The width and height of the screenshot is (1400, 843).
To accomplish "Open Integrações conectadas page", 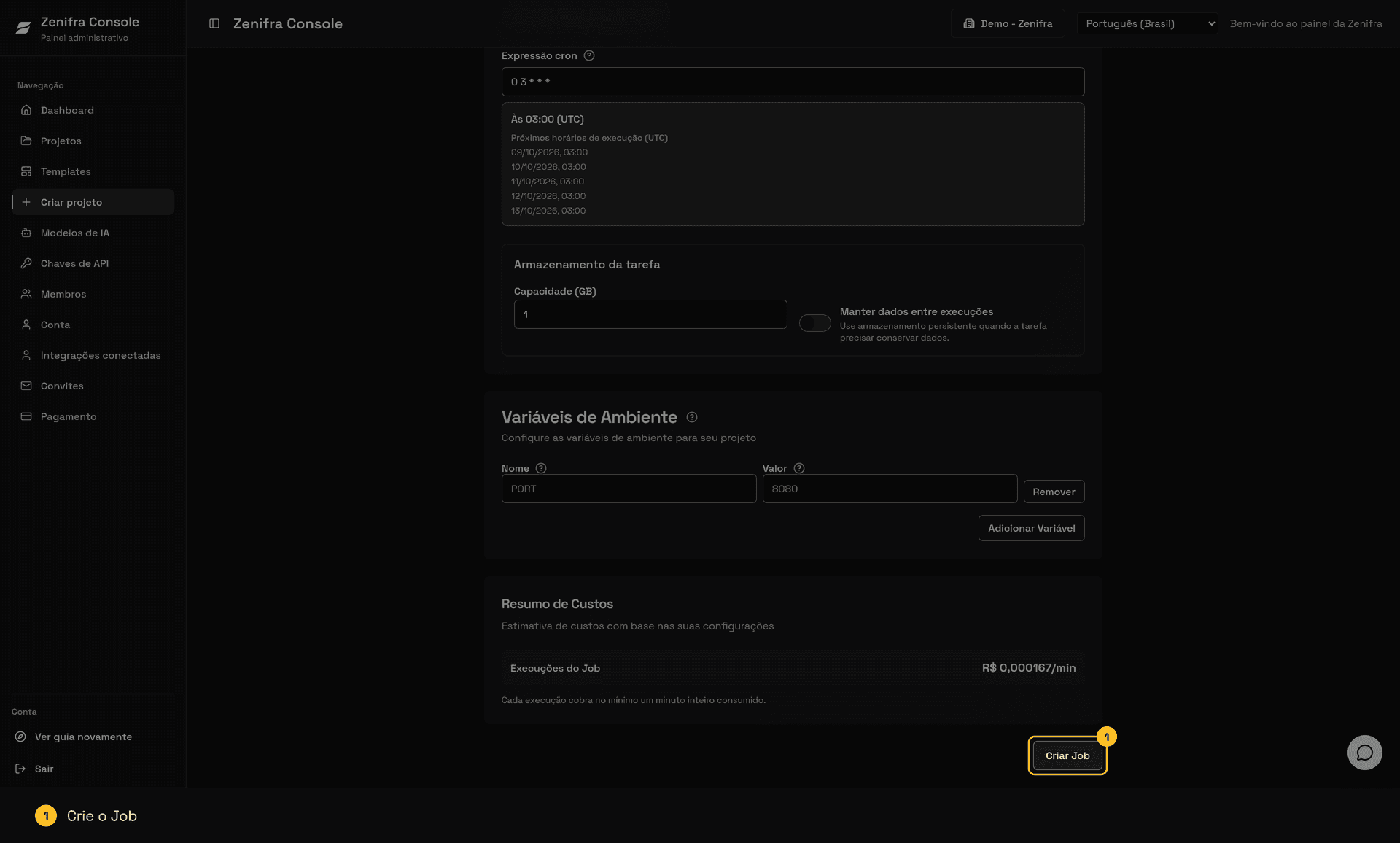I will click(x=93, y=355).
